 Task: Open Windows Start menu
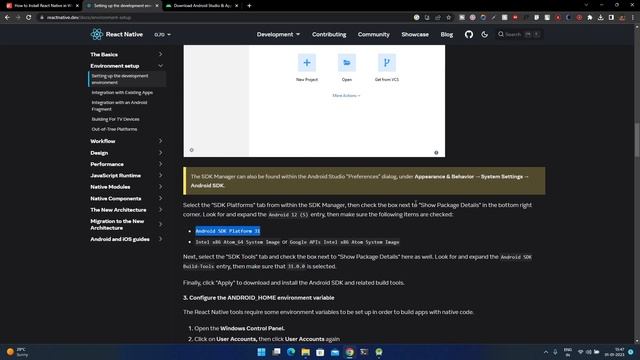(x=262, y=352)
